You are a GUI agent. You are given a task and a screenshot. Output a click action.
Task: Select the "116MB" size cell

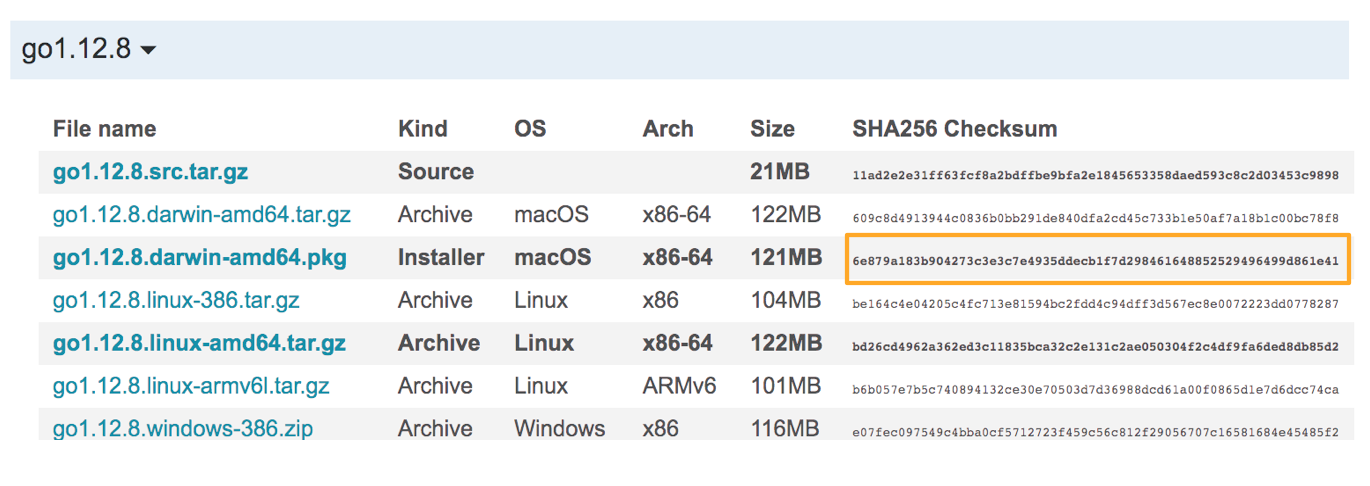coord(786,428)
